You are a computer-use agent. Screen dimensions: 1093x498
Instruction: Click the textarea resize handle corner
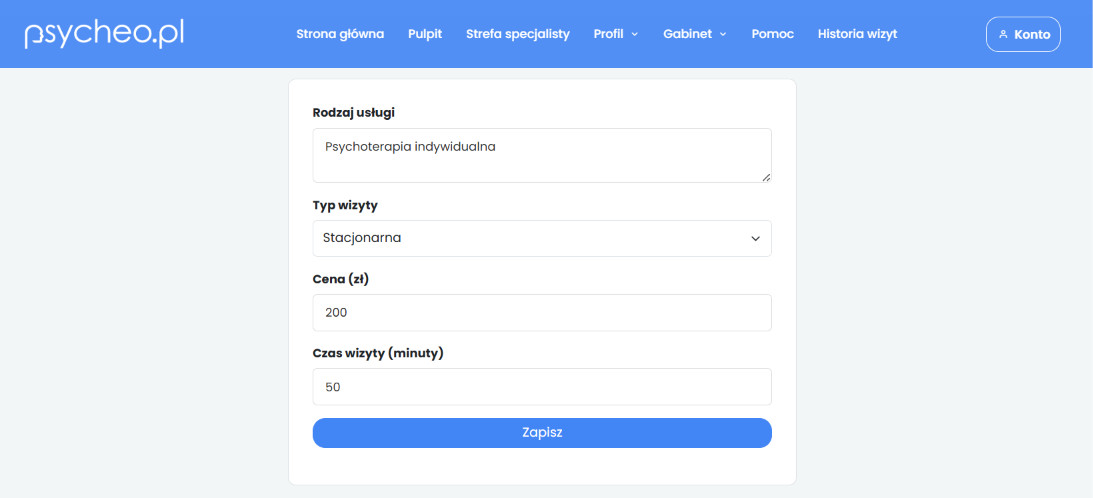tap(766, 177)
